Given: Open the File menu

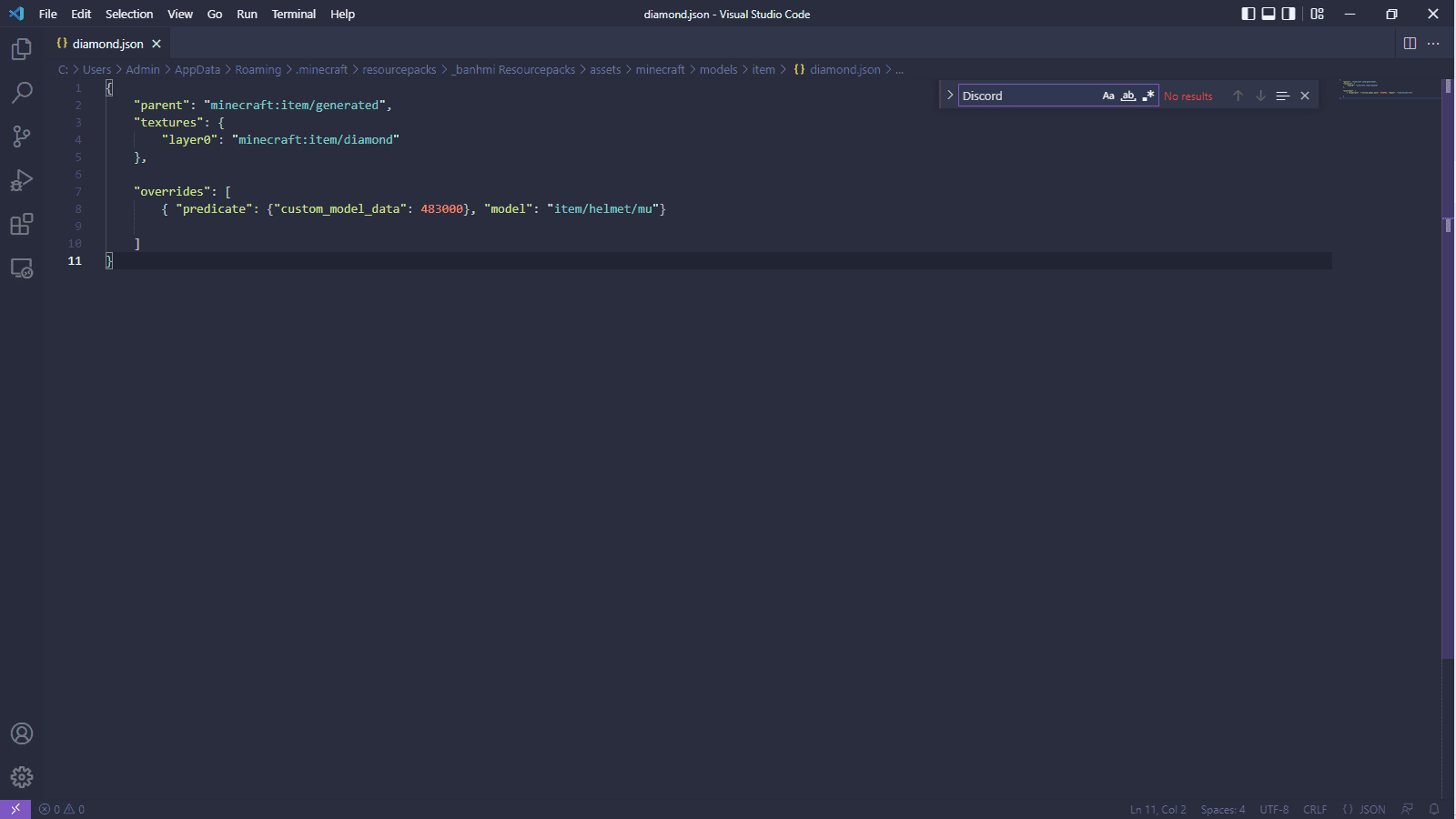Looking at the screenshot, I should (48, 14).
